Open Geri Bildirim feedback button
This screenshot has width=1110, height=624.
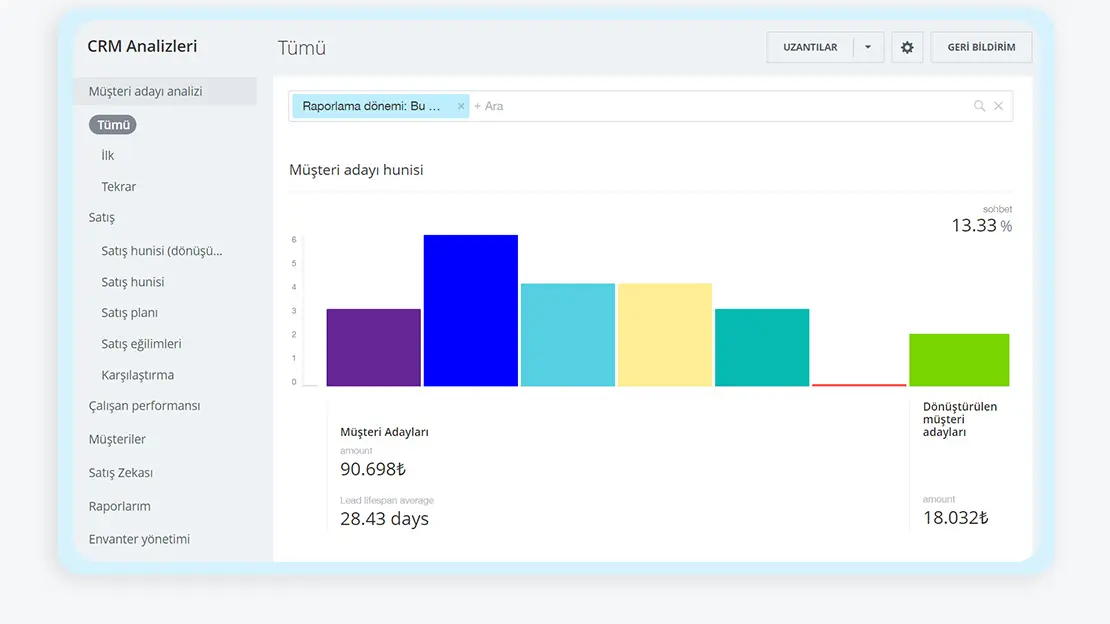pyautogui.click(x=981, y=47)
